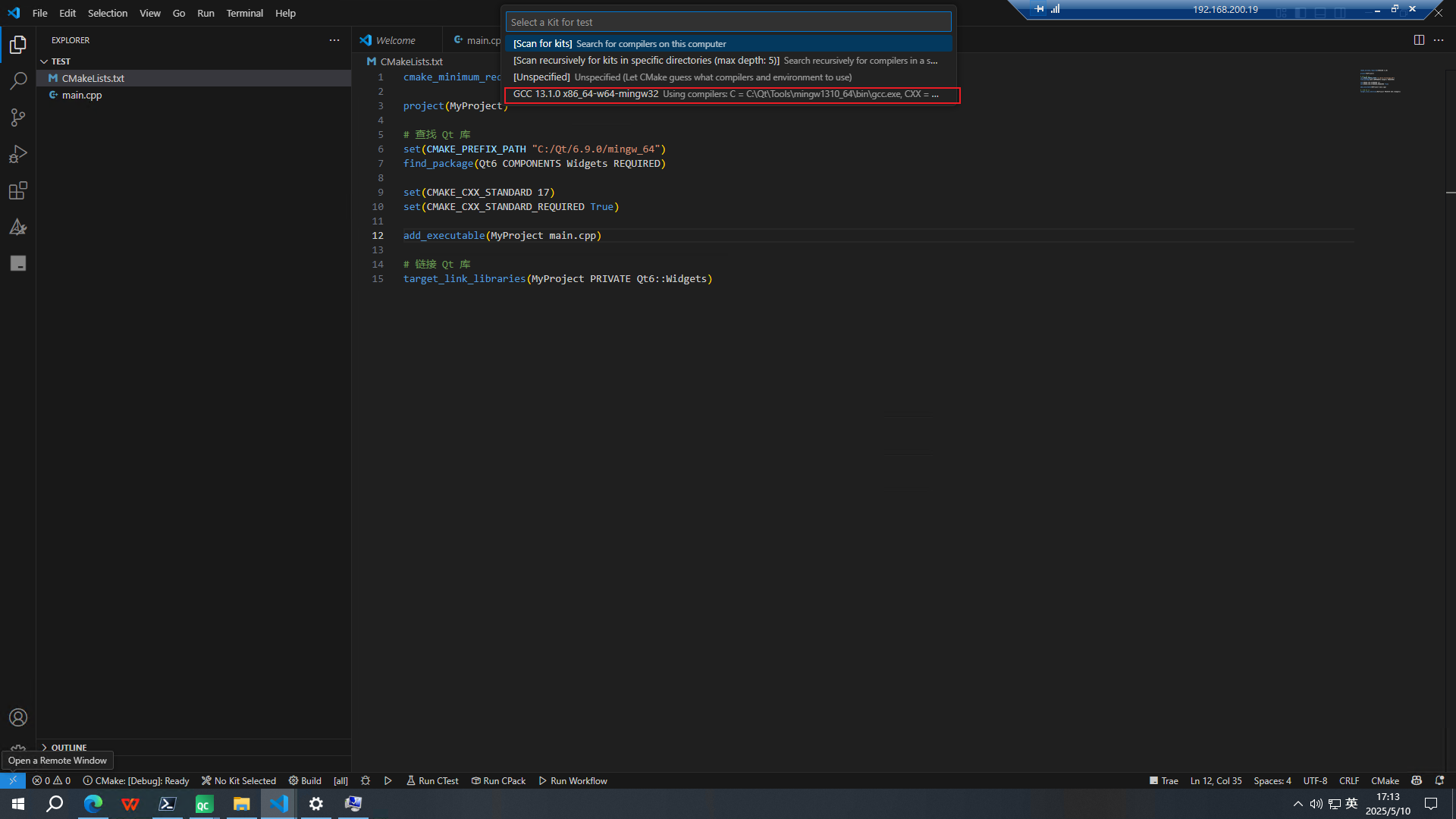The height and width of the screenshot is (819, 1456).
Task: Open the Source Control view
Action: 18,118
